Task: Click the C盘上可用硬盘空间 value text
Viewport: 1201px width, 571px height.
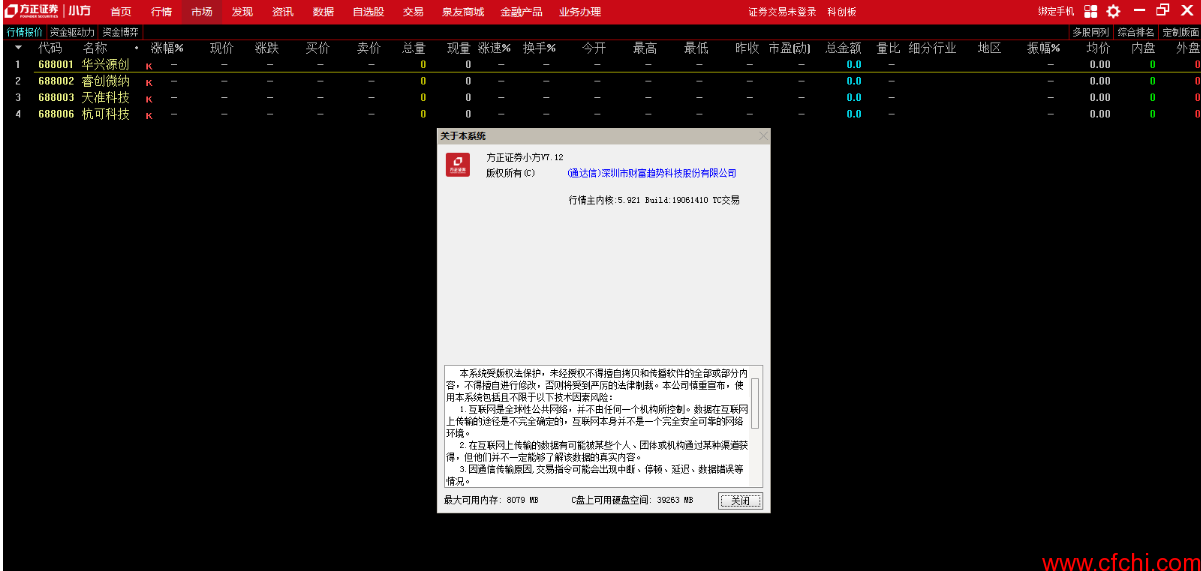Action: coord(633,500)
